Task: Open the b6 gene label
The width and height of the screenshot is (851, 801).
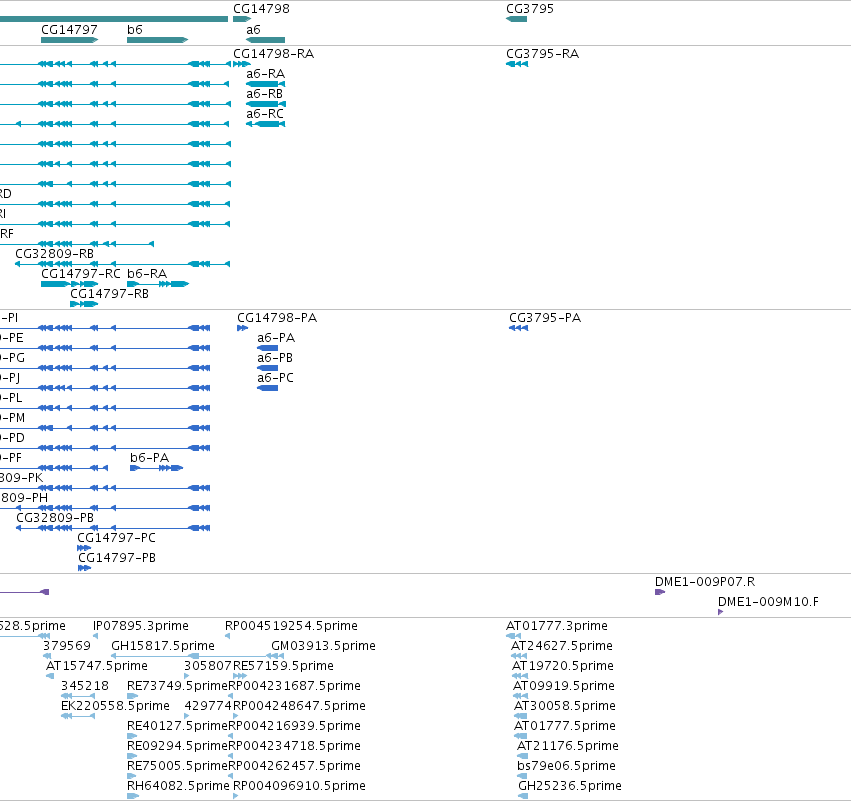Action: (135, 30)
